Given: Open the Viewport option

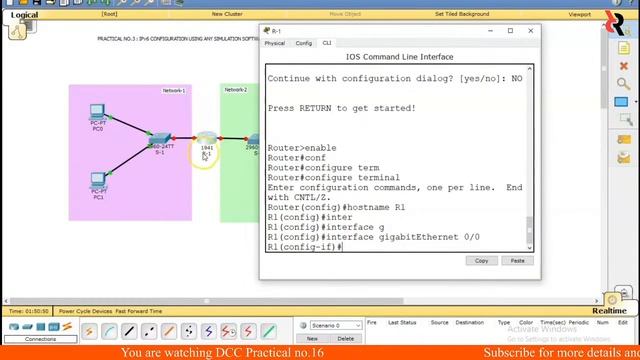Looking at the screenshot, I should (580, 14).
